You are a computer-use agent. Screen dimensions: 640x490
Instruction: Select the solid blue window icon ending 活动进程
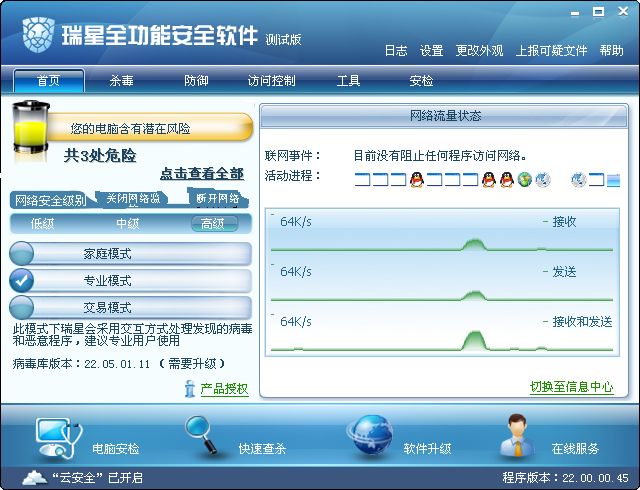click(x=613, y=180)
